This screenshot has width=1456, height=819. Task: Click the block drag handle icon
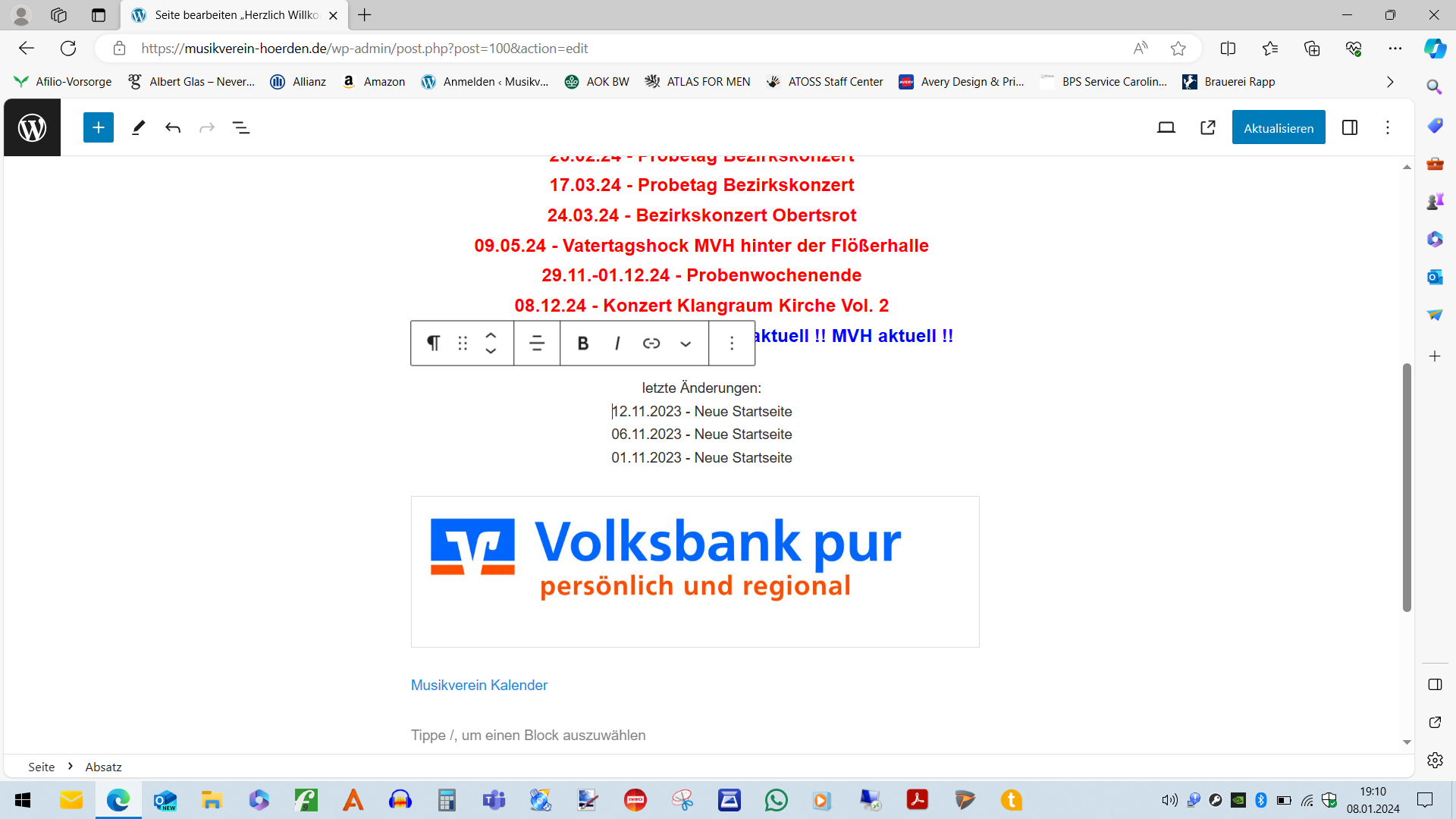(x=463, y=344)
